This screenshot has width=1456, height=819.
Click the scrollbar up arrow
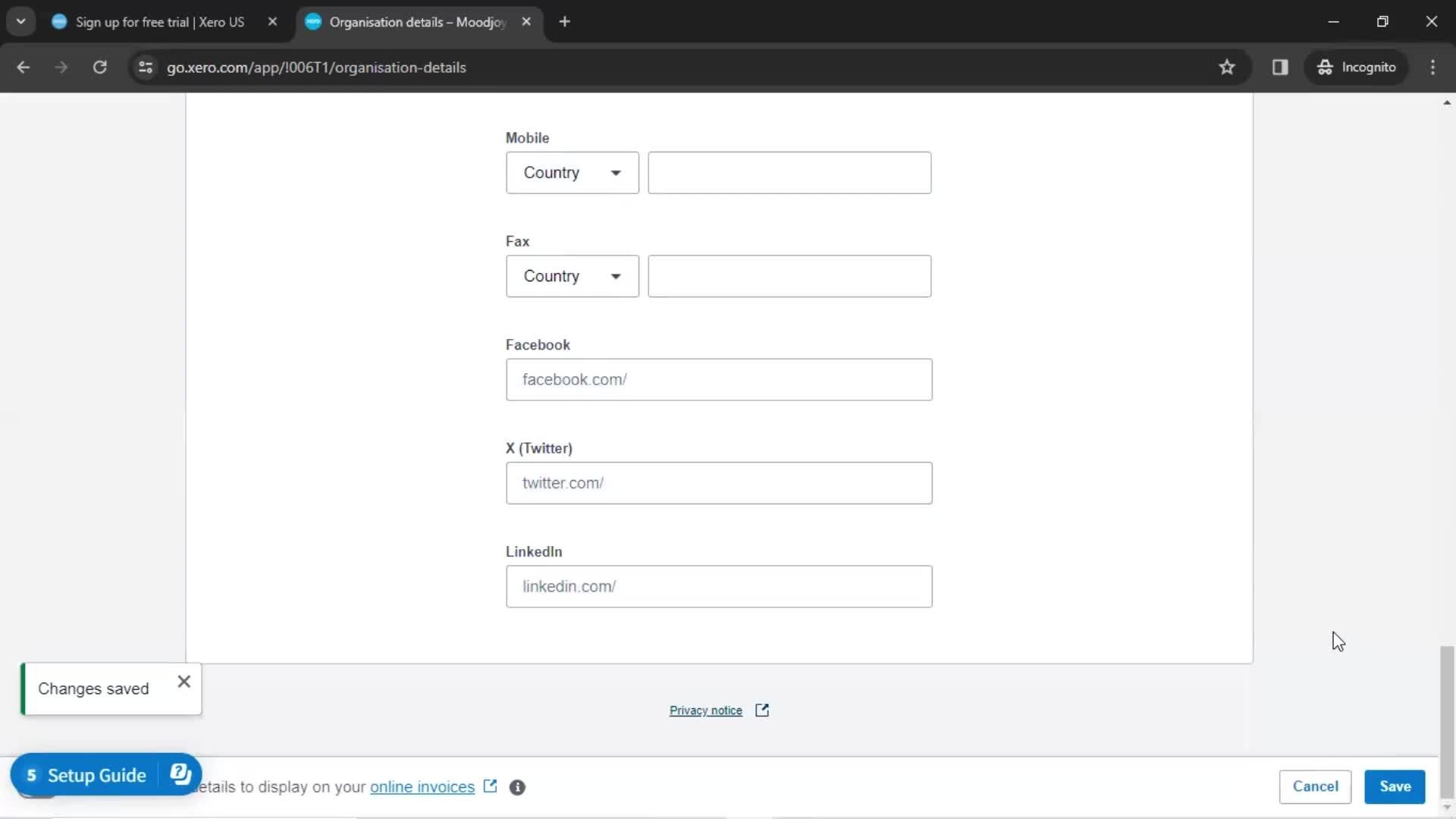(1447, 102)
